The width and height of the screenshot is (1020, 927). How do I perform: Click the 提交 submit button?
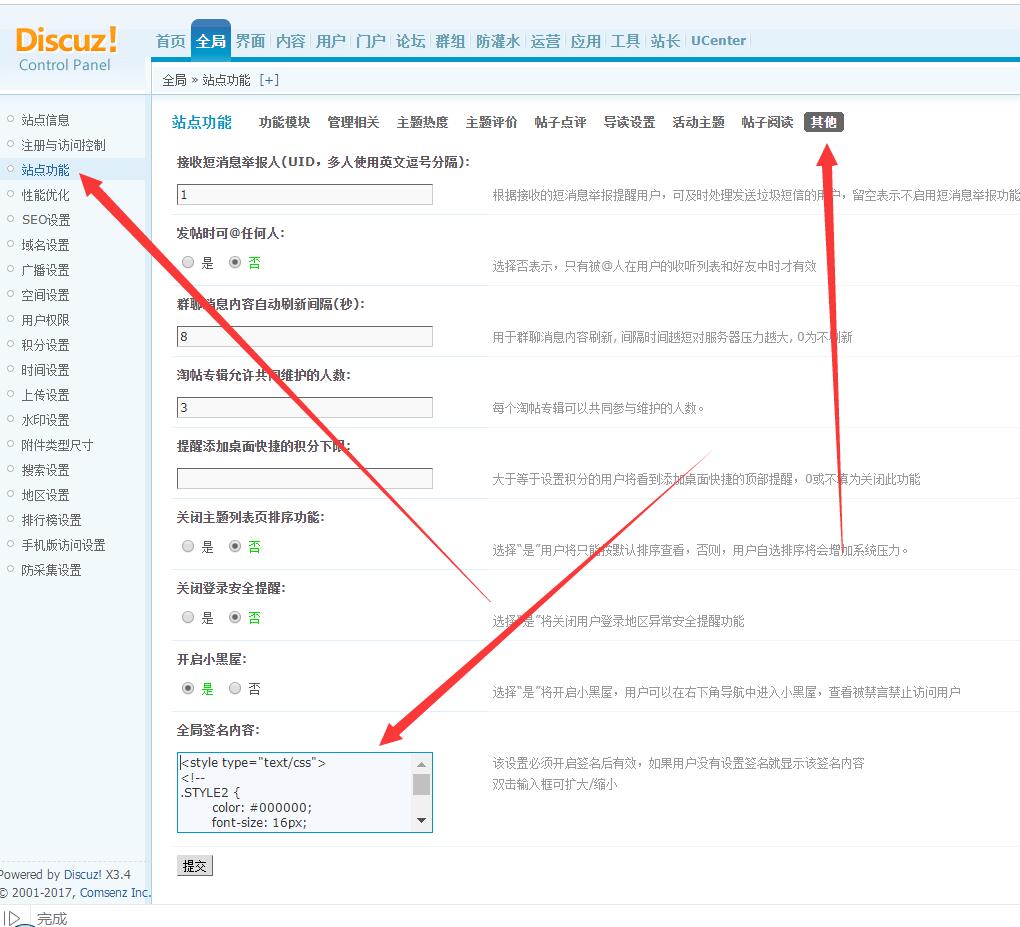(195, 866)
